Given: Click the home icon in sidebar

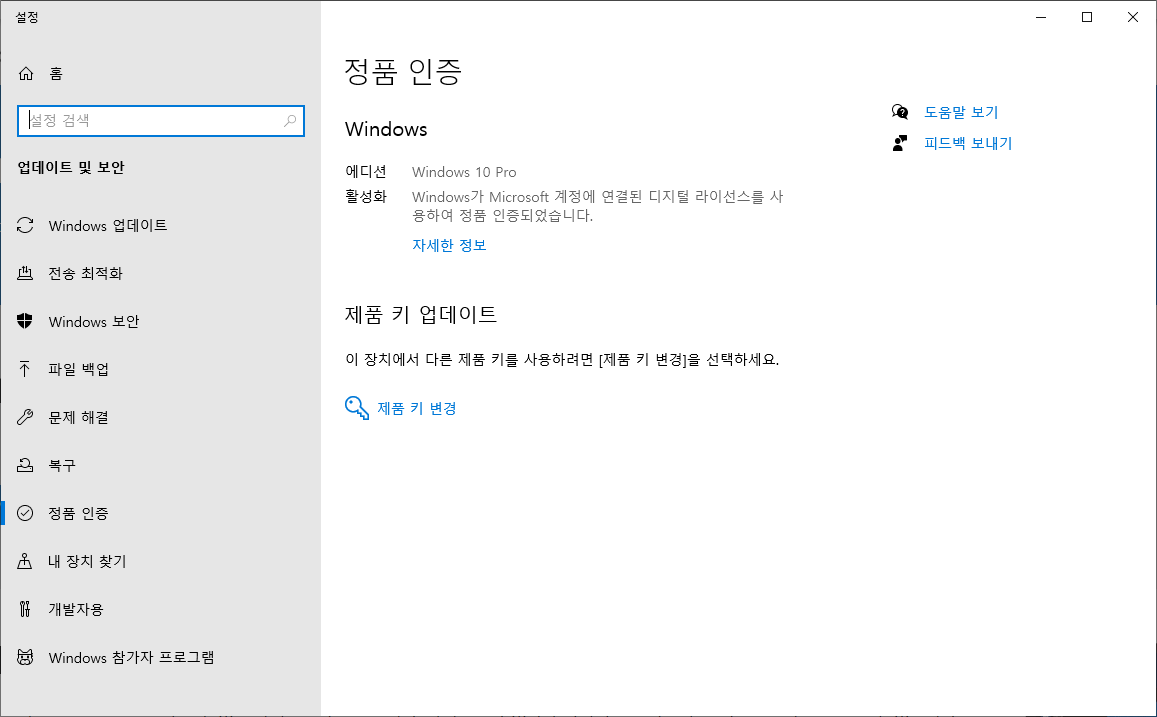Looking at the screenshot, I should (26, 74).
